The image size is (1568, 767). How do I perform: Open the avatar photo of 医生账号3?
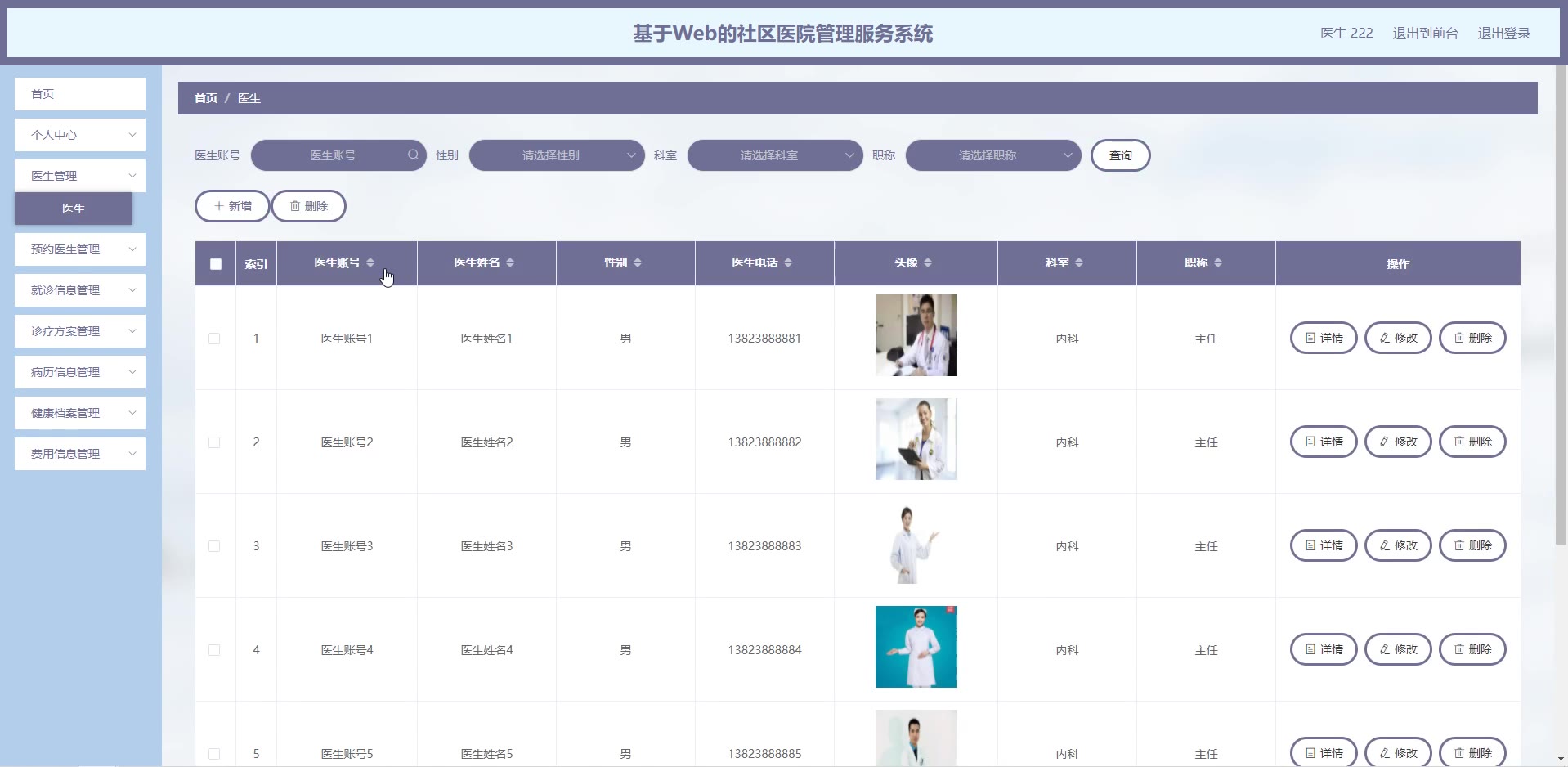pos(916,543)
